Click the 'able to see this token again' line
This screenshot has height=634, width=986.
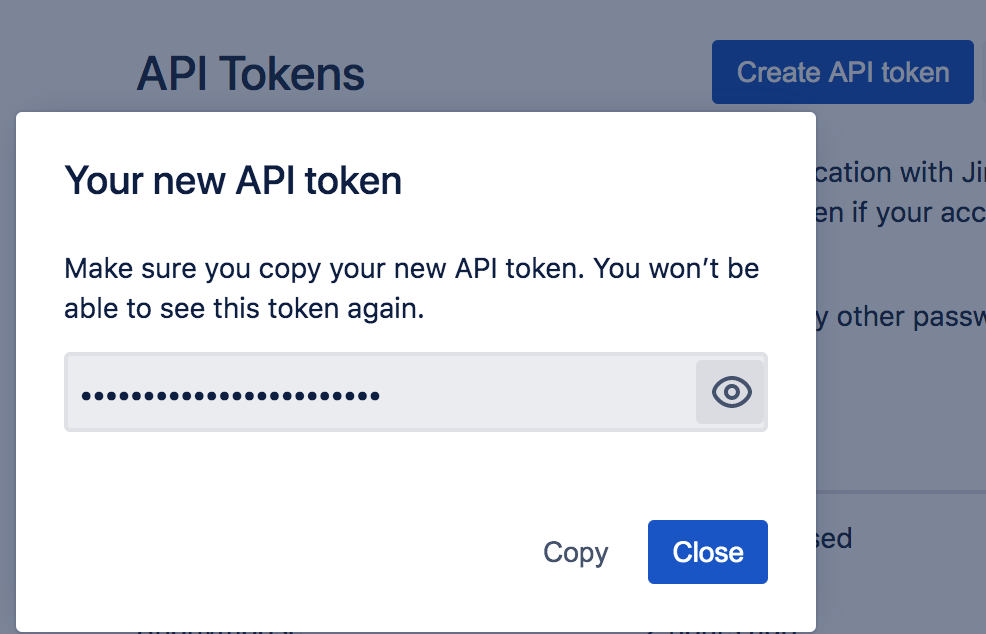coord(244,310)
